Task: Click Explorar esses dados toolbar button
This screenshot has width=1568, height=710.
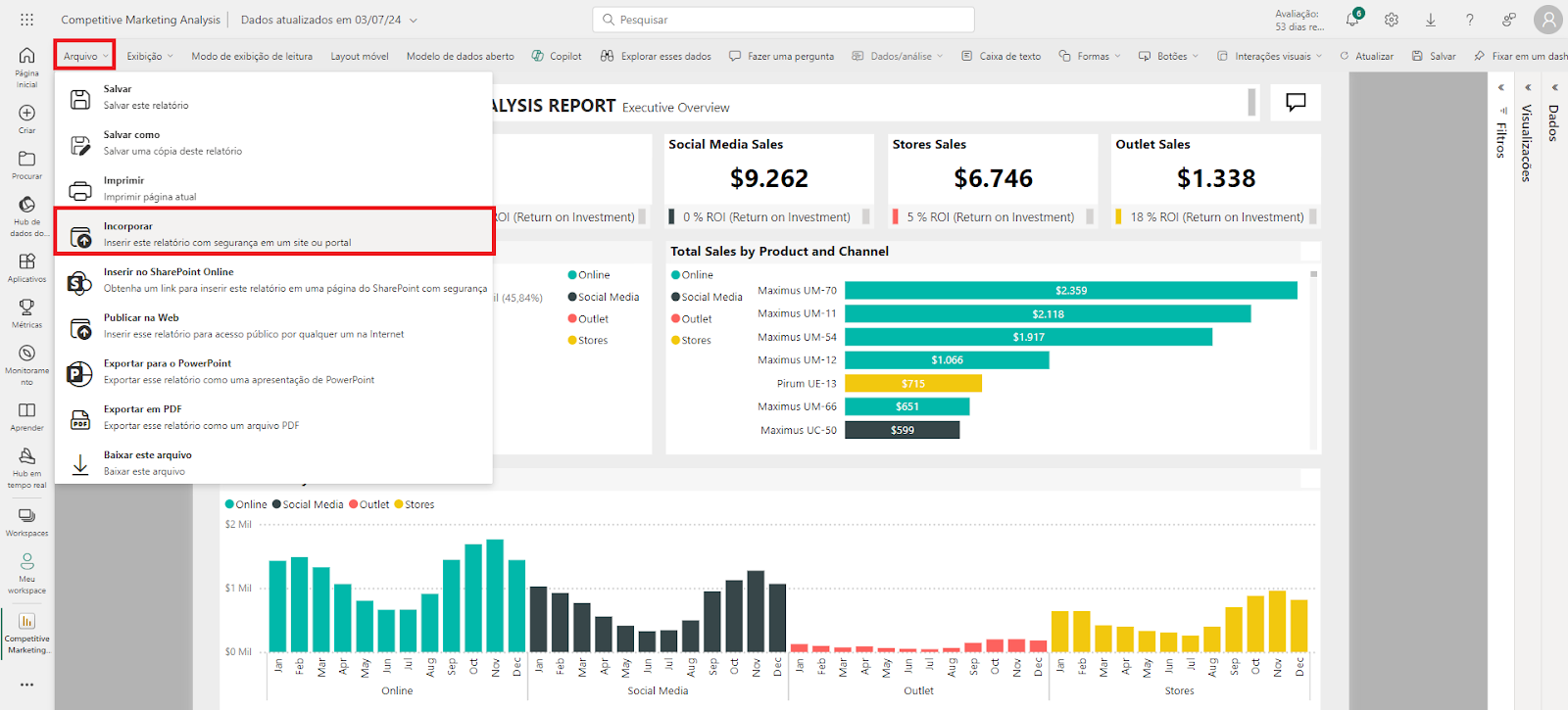Action: point(656,56)
